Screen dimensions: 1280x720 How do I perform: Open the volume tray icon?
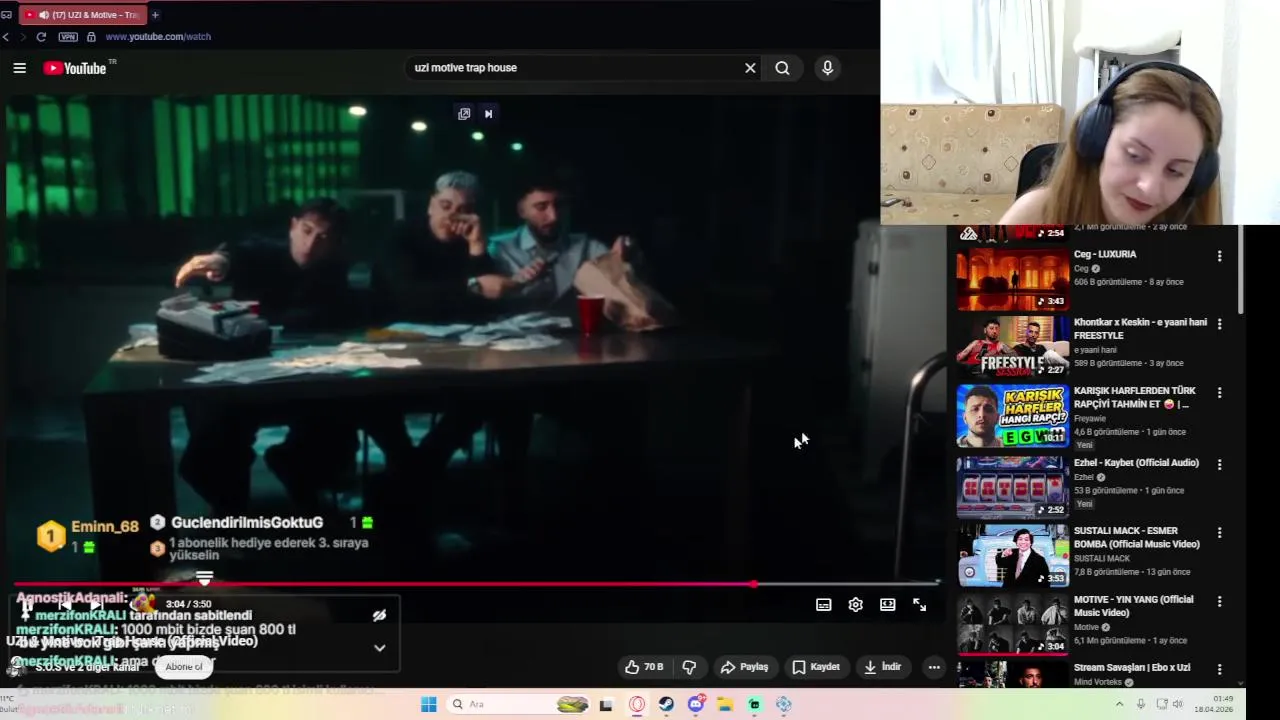pyautogui.click(x=1177, y=705)
